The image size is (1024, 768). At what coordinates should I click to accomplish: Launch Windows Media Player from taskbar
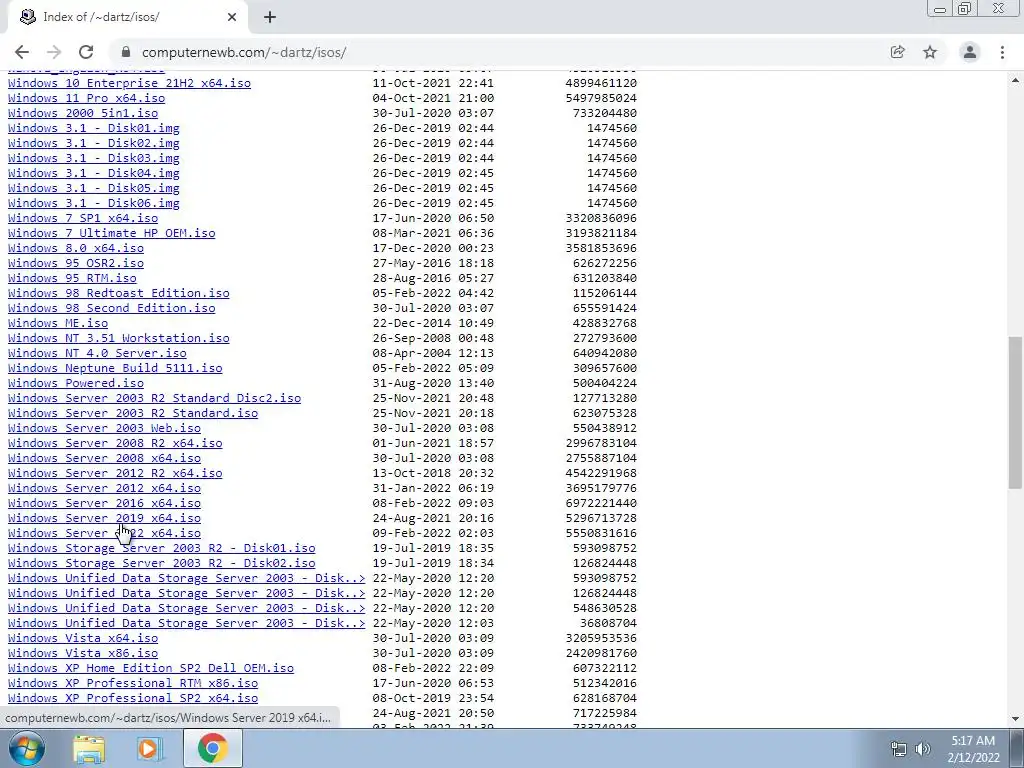click(x=149, y=748)
